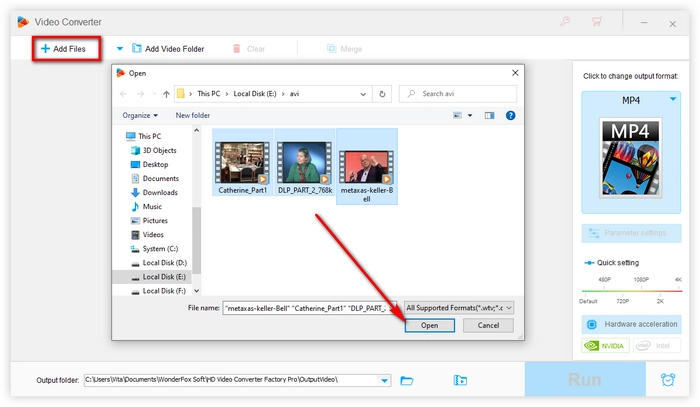This screenshot has width=700, height=407.
Task: Click the Open button in dialog
Action: pos(429,325)
